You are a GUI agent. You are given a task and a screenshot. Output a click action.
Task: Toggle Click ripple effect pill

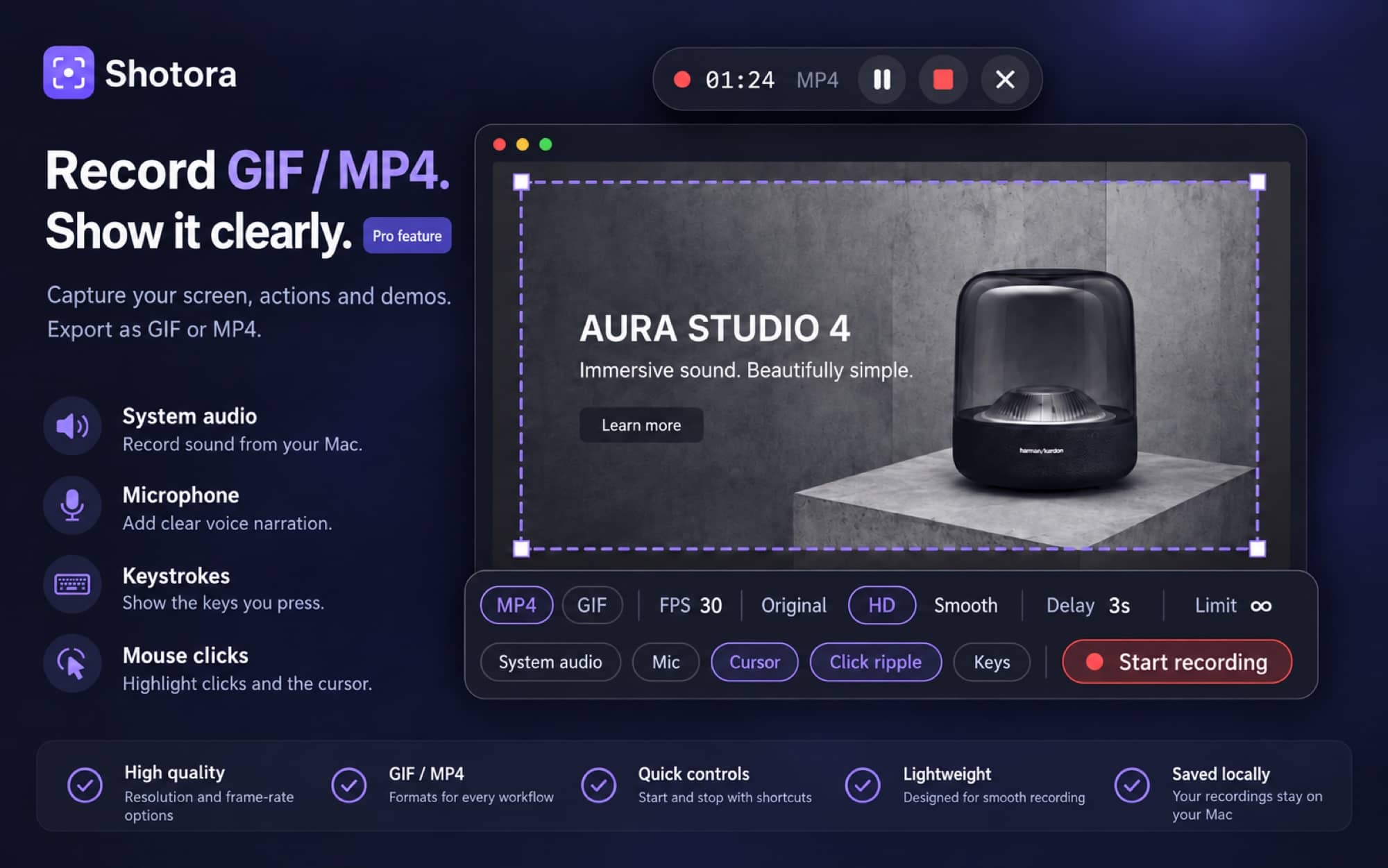[876, 662]
